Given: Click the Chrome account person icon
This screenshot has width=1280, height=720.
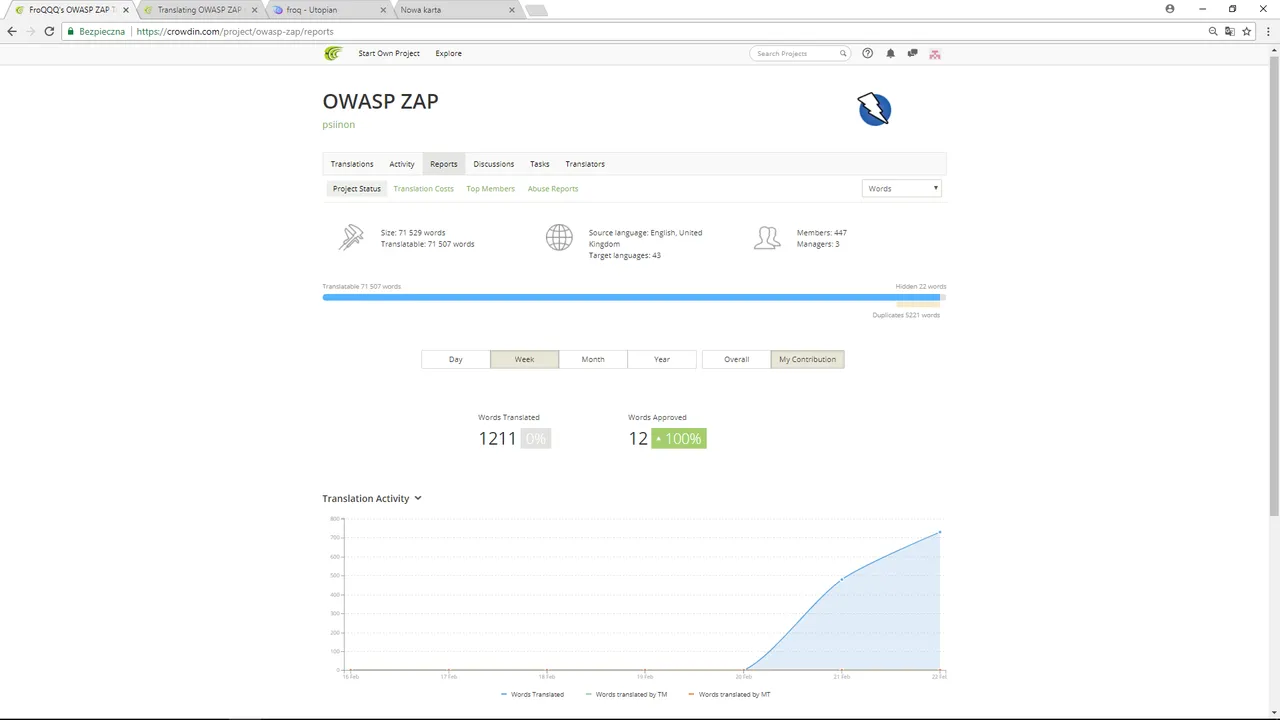Looking at the screenshot, I should (1170, 8).
